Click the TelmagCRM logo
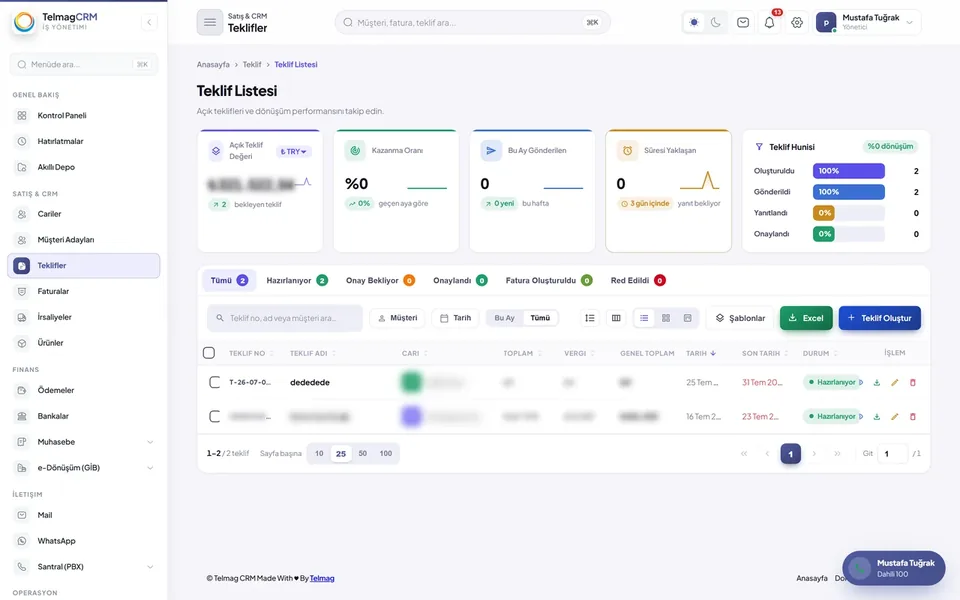Viewport: 960px width, 600px height. pyautogui.click(x=55, y=22)
